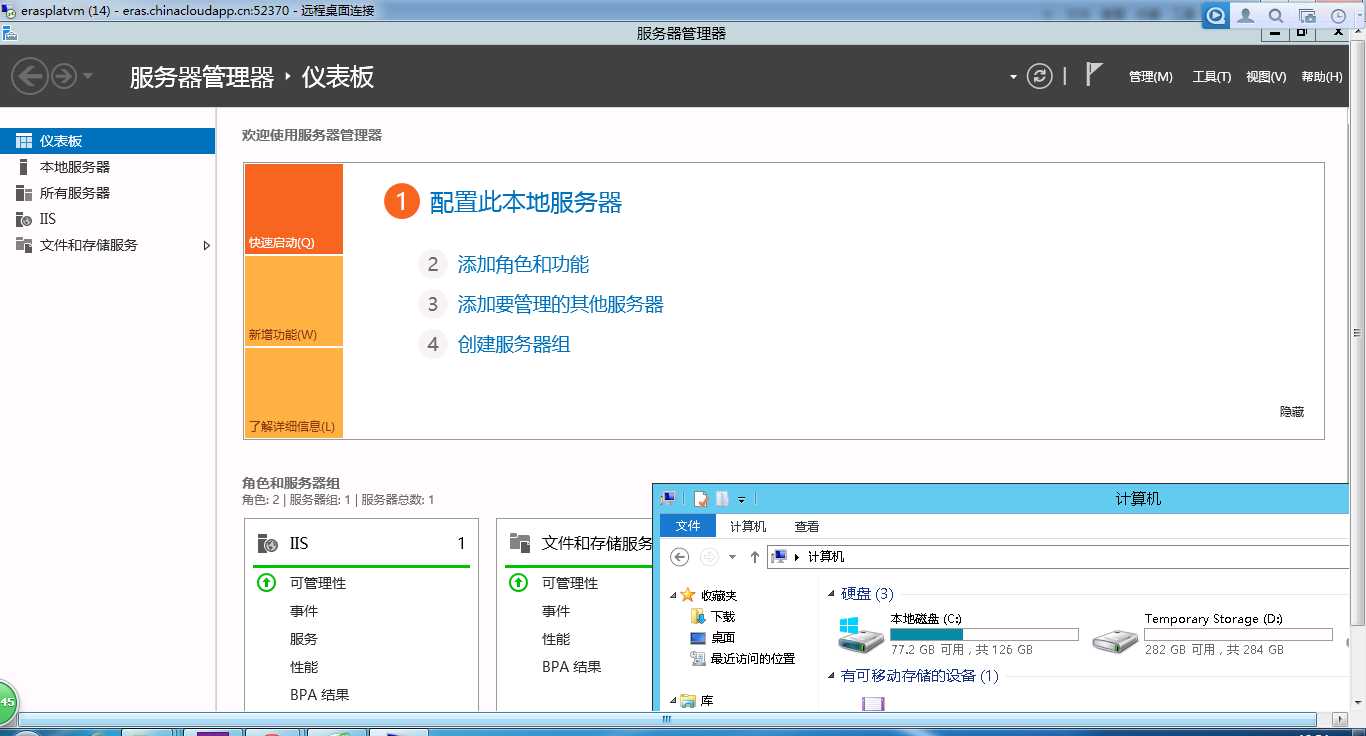This screenshot has width=1366, height=736.
Task: Click 文件和存储服务 tile header icon
Action: pyautogui.click(x=519, y=543)
